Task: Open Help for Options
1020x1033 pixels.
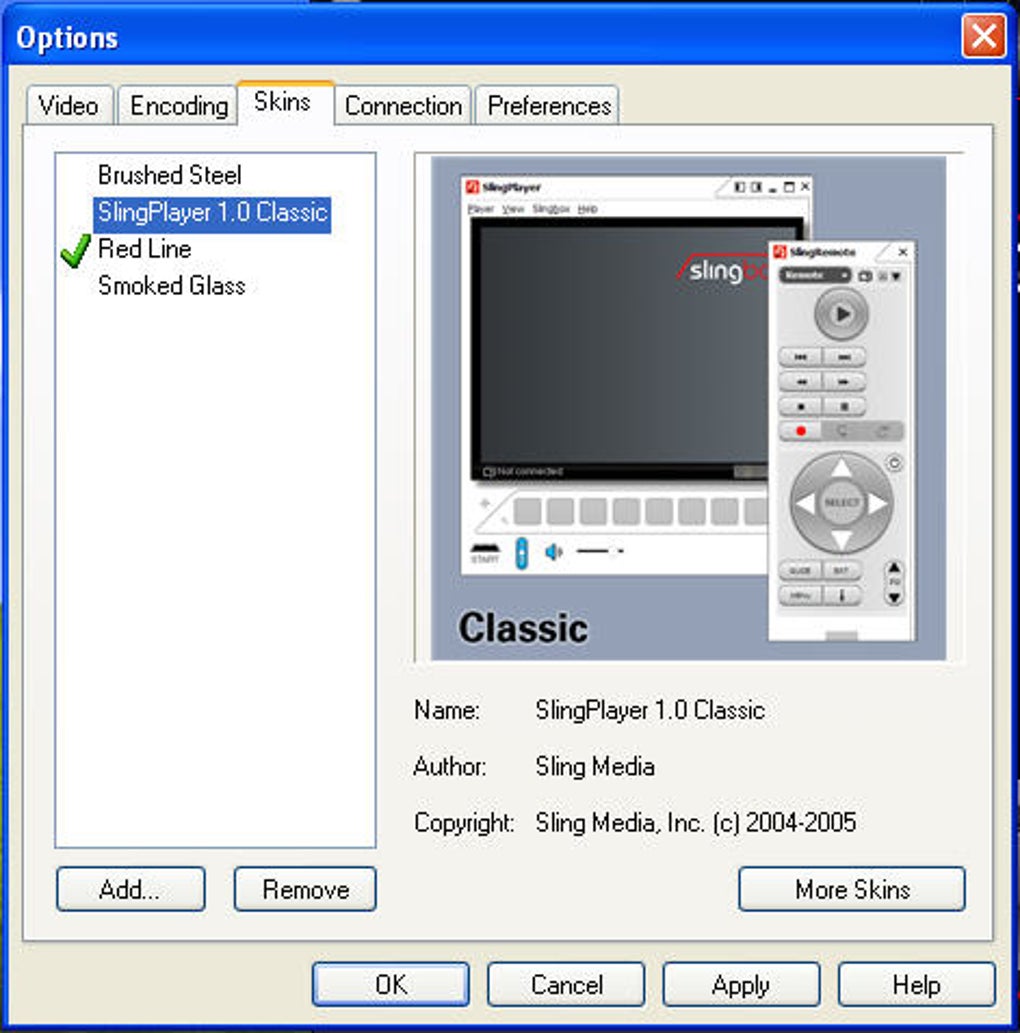Action: click(917, 984)
